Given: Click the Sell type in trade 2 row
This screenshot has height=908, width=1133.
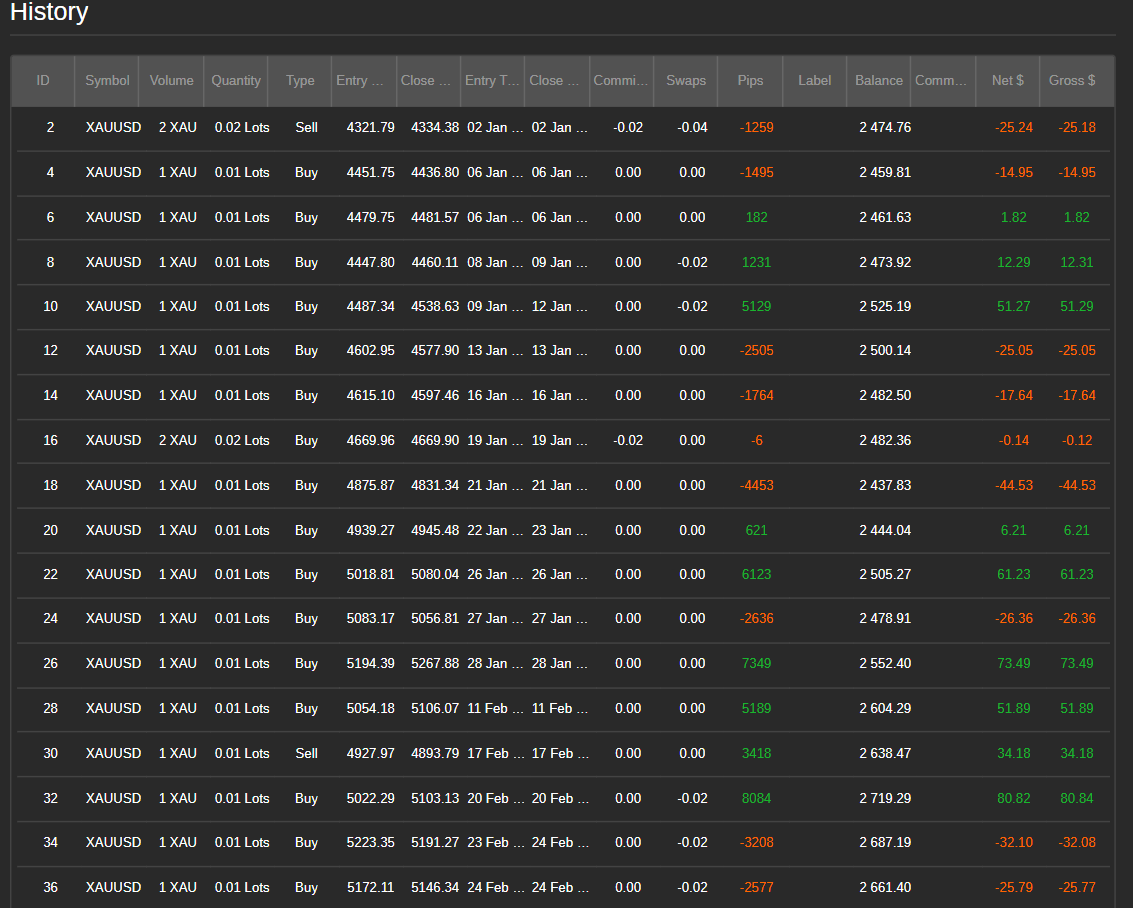Looking at the screenshot, I should (x=306, y=128).
